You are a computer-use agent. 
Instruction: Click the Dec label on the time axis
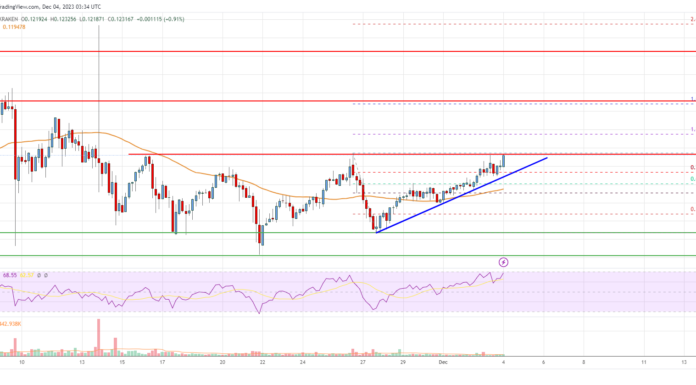point(443,362)
